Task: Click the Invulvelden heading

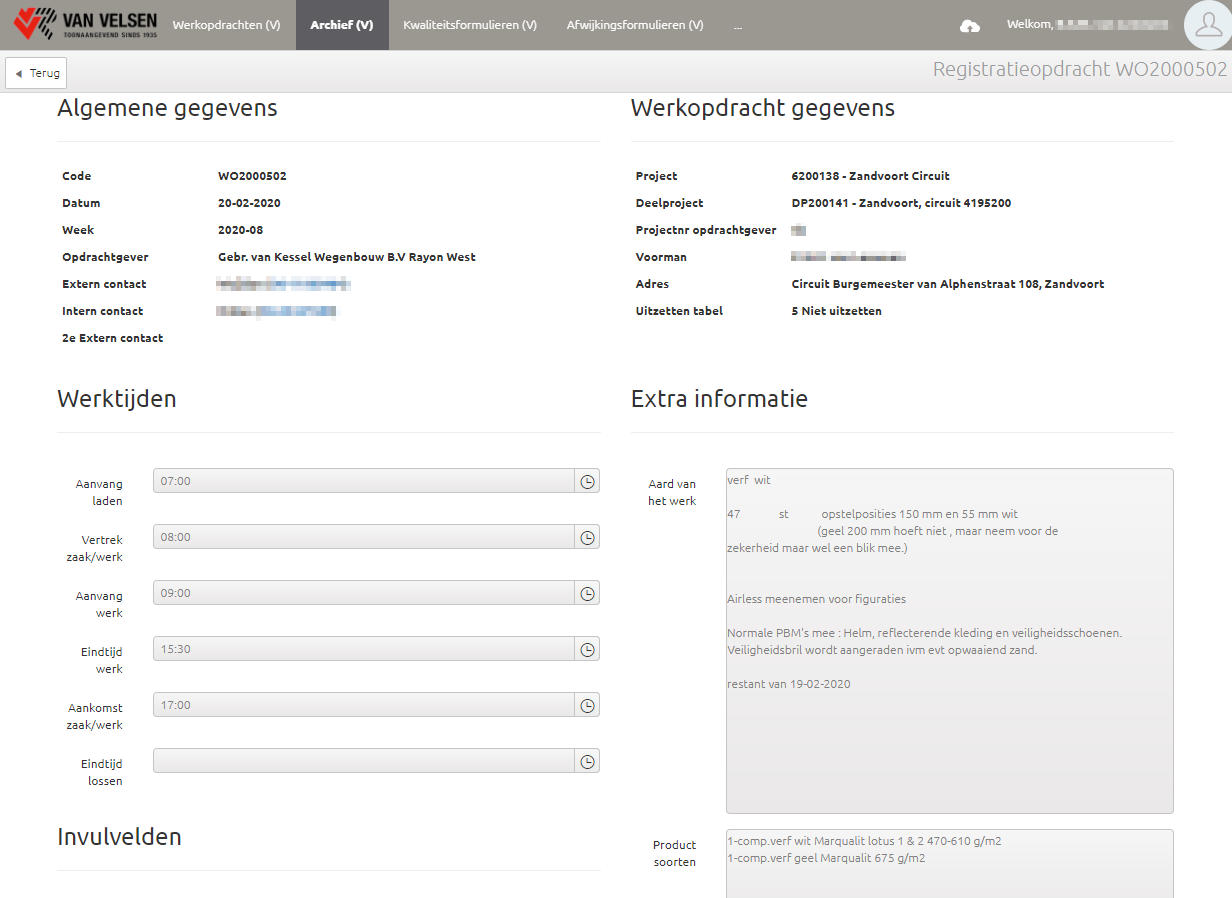Action: (119, 836)
